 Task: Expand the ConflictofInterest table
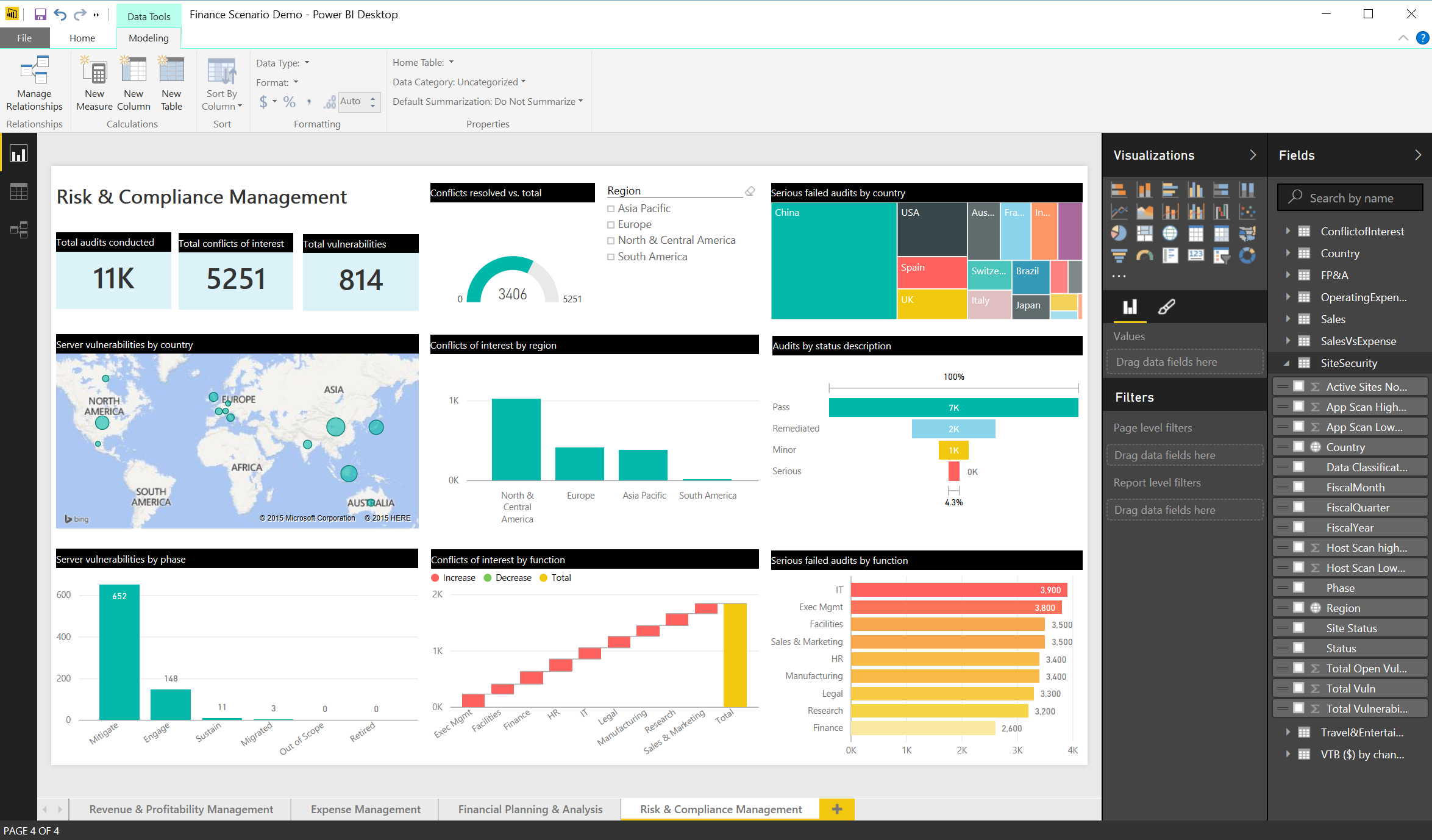pos(1288,231)
